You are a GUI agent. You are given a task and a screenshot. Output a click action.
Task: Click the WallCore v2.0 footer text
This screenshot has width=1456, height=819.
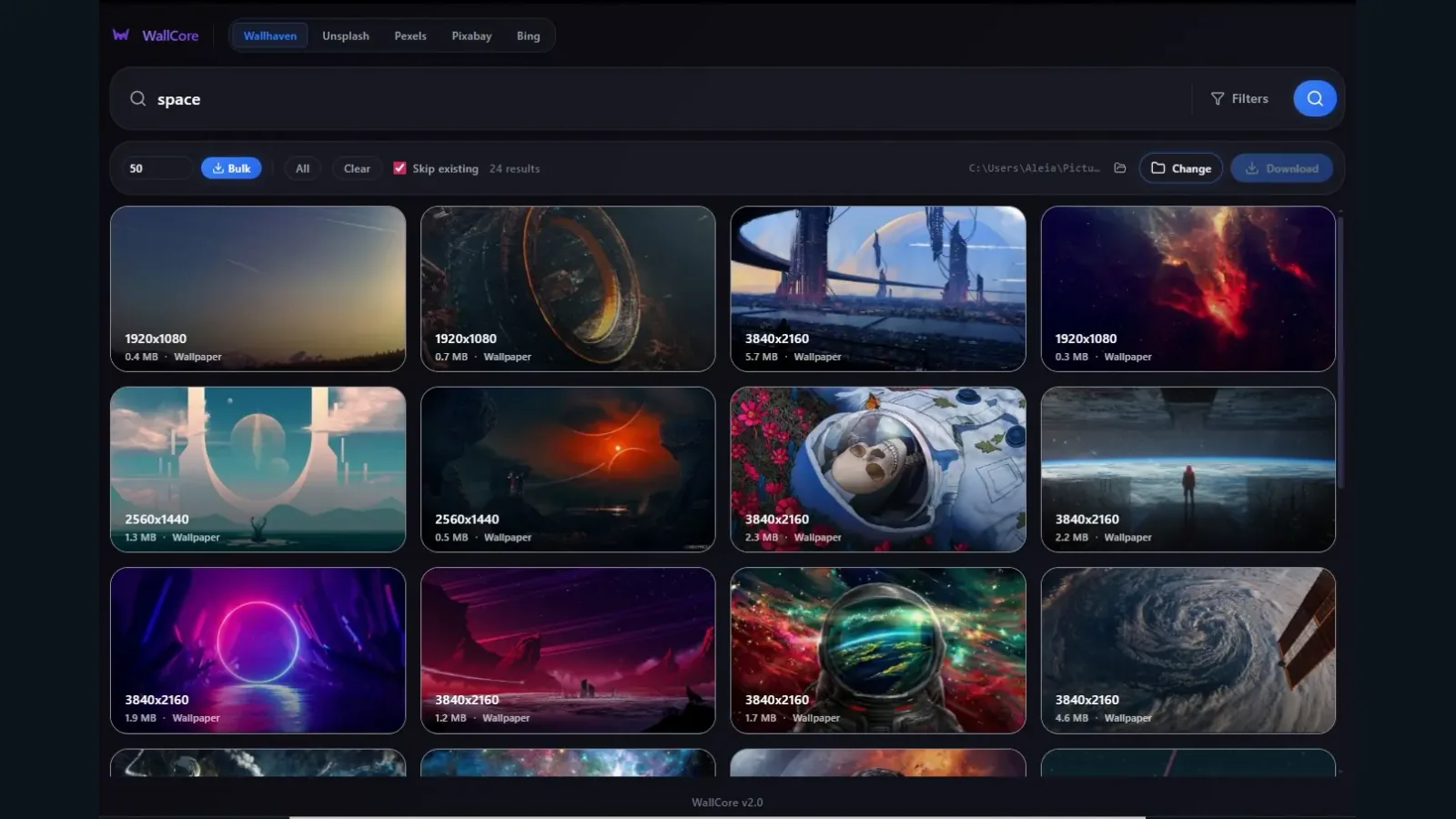click(x=727, y=803)
